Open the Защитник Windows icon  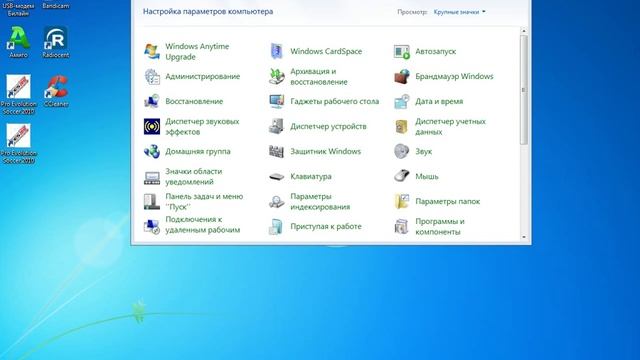click(x=277, y=151)
